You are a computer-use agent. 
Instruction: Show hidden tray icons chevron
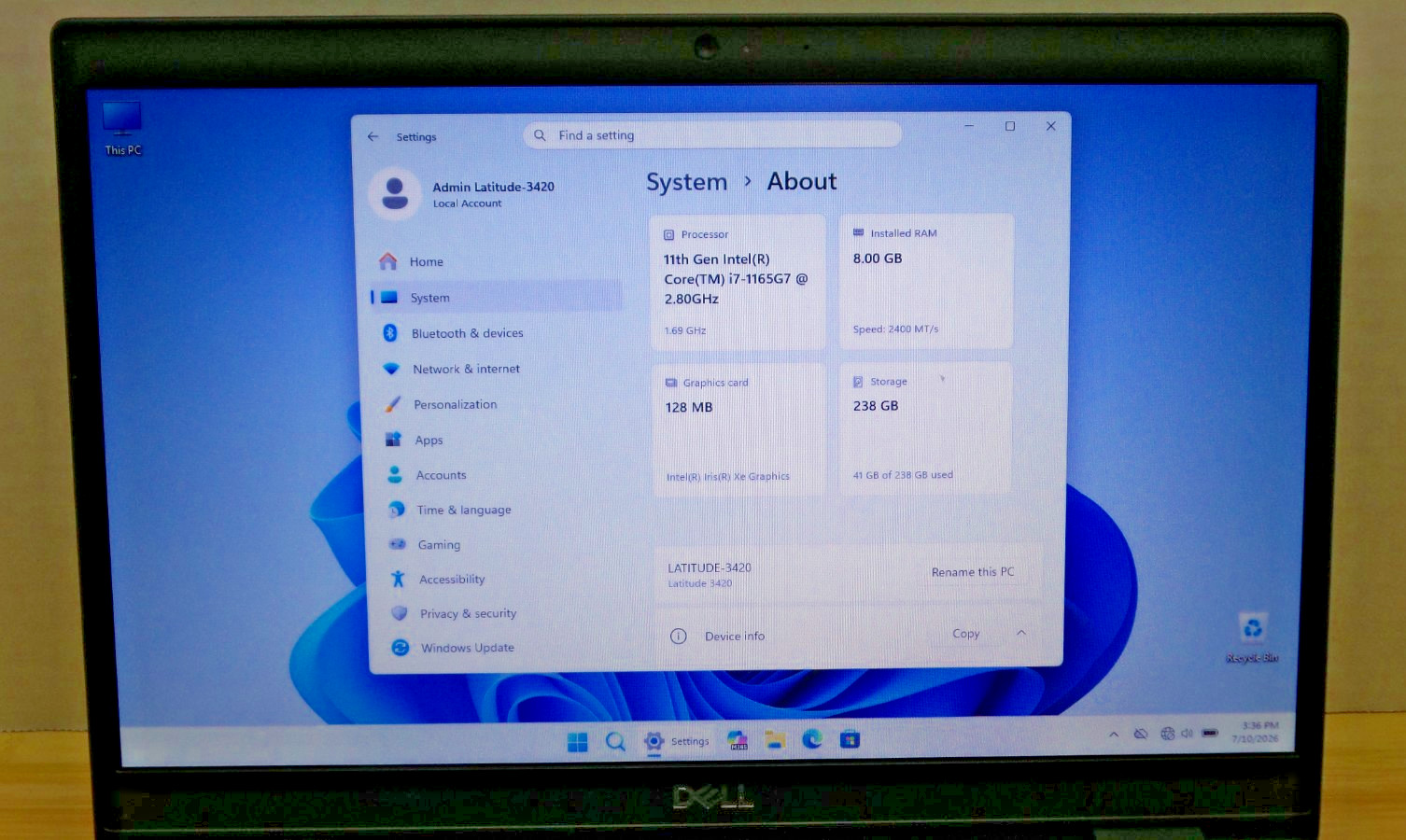click(1114, 735)
